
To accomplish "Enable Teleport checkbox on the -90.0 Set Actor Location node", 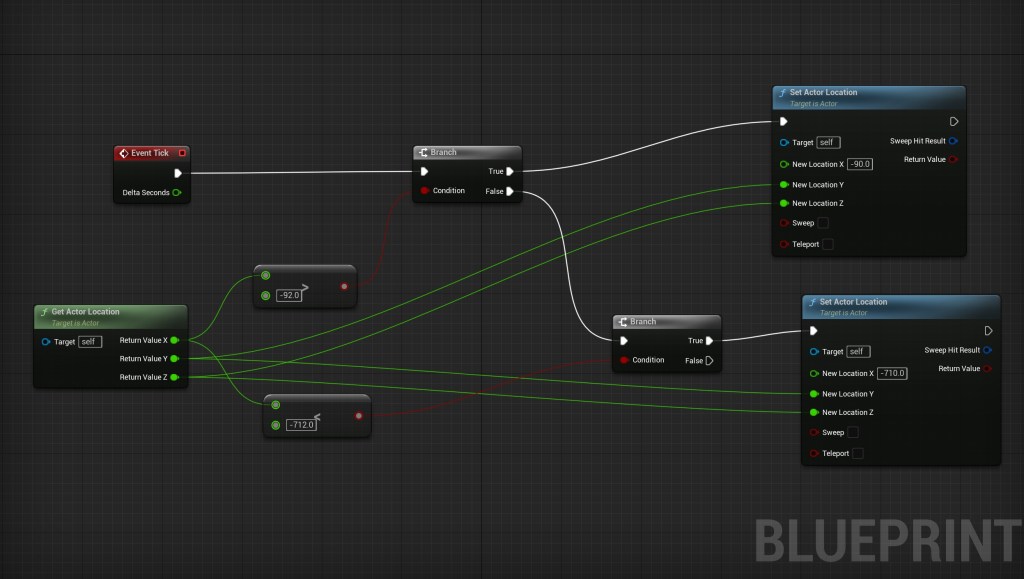I will click(827, 244).
